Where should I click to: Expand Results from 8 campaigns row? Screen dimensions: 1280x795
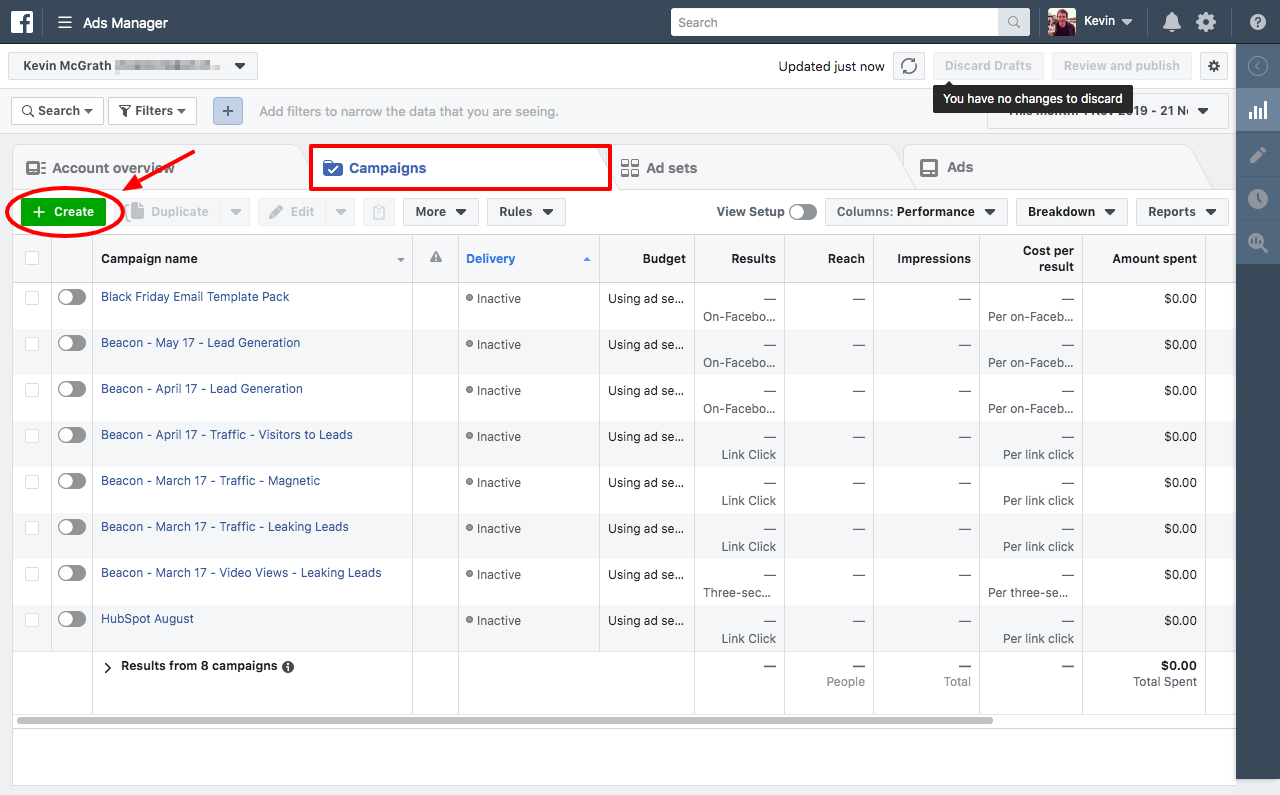[108, 667]
